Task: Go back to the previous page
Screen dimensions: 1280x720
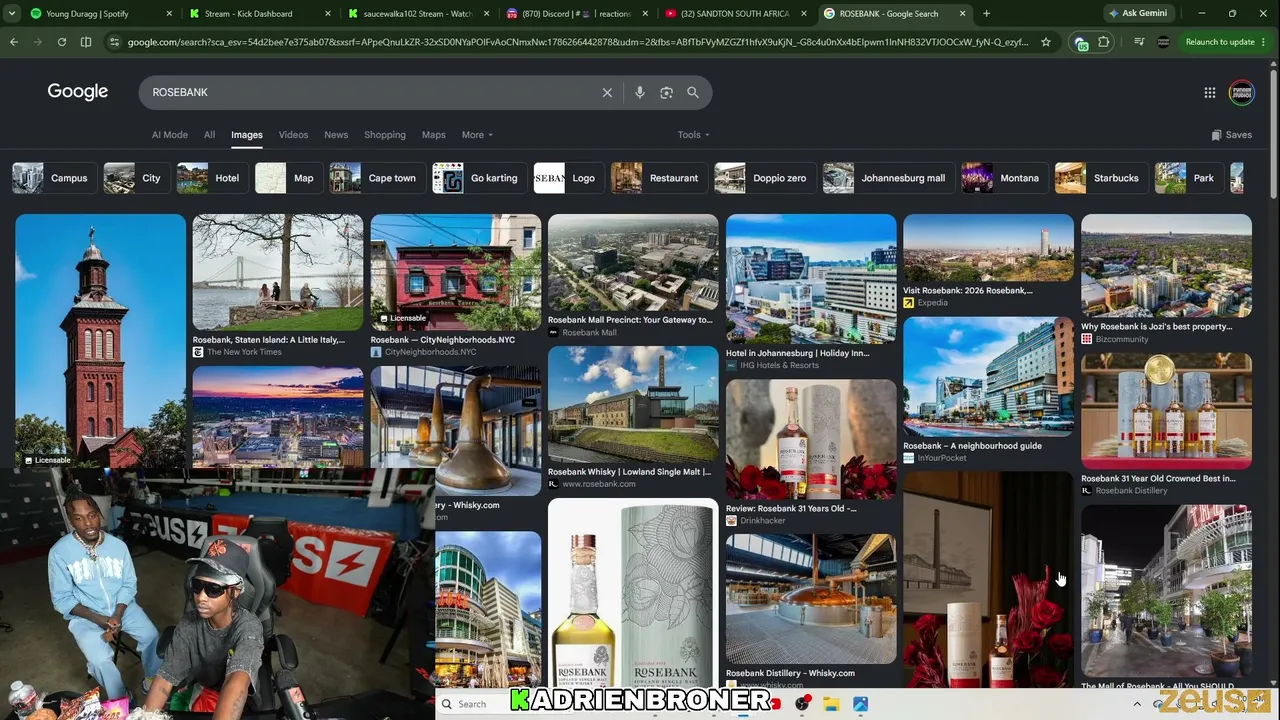Action: click(x=14, y=42)
